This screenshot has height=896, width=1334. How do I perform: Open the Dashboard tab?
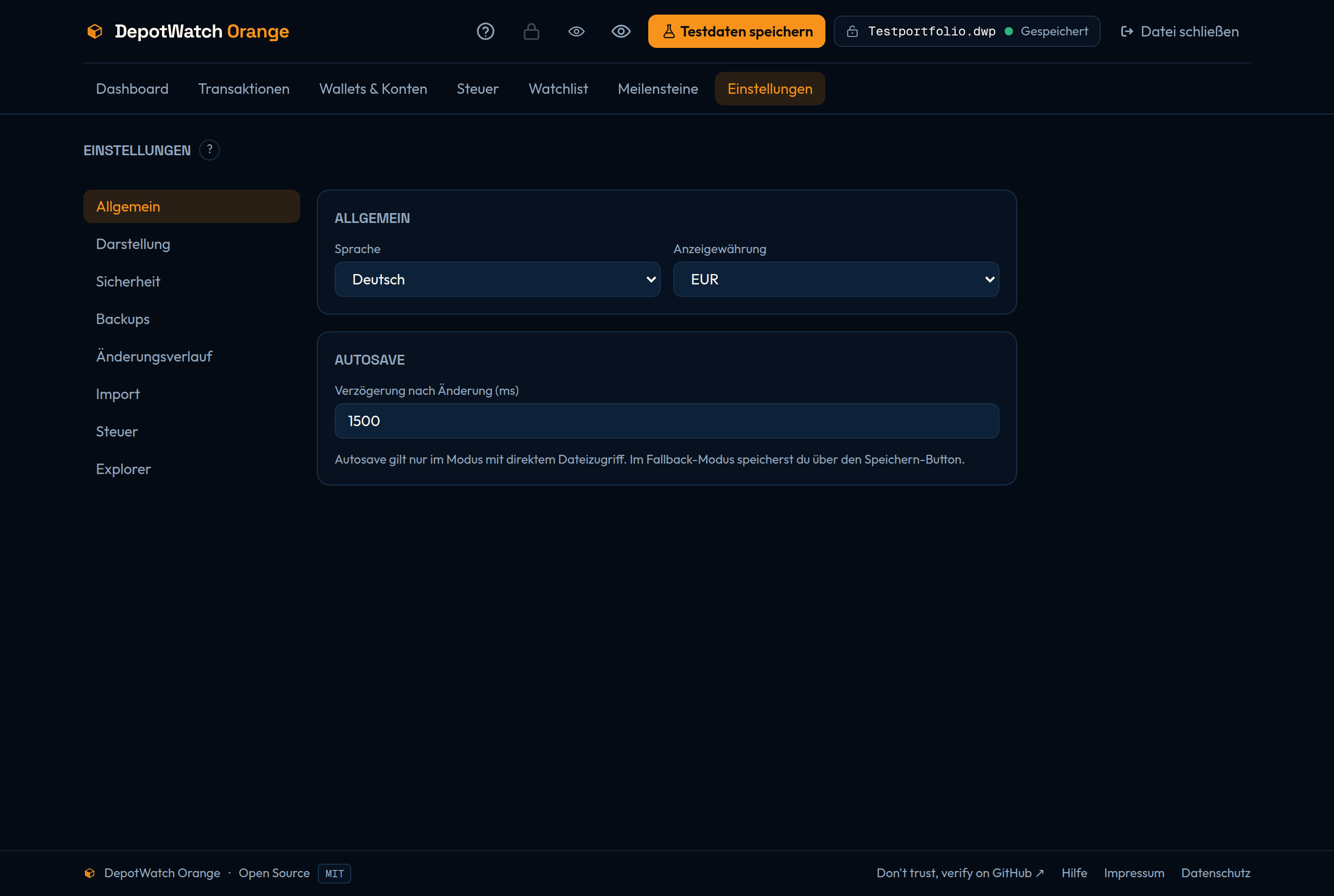pyautogui.click(x=132, y=89)
